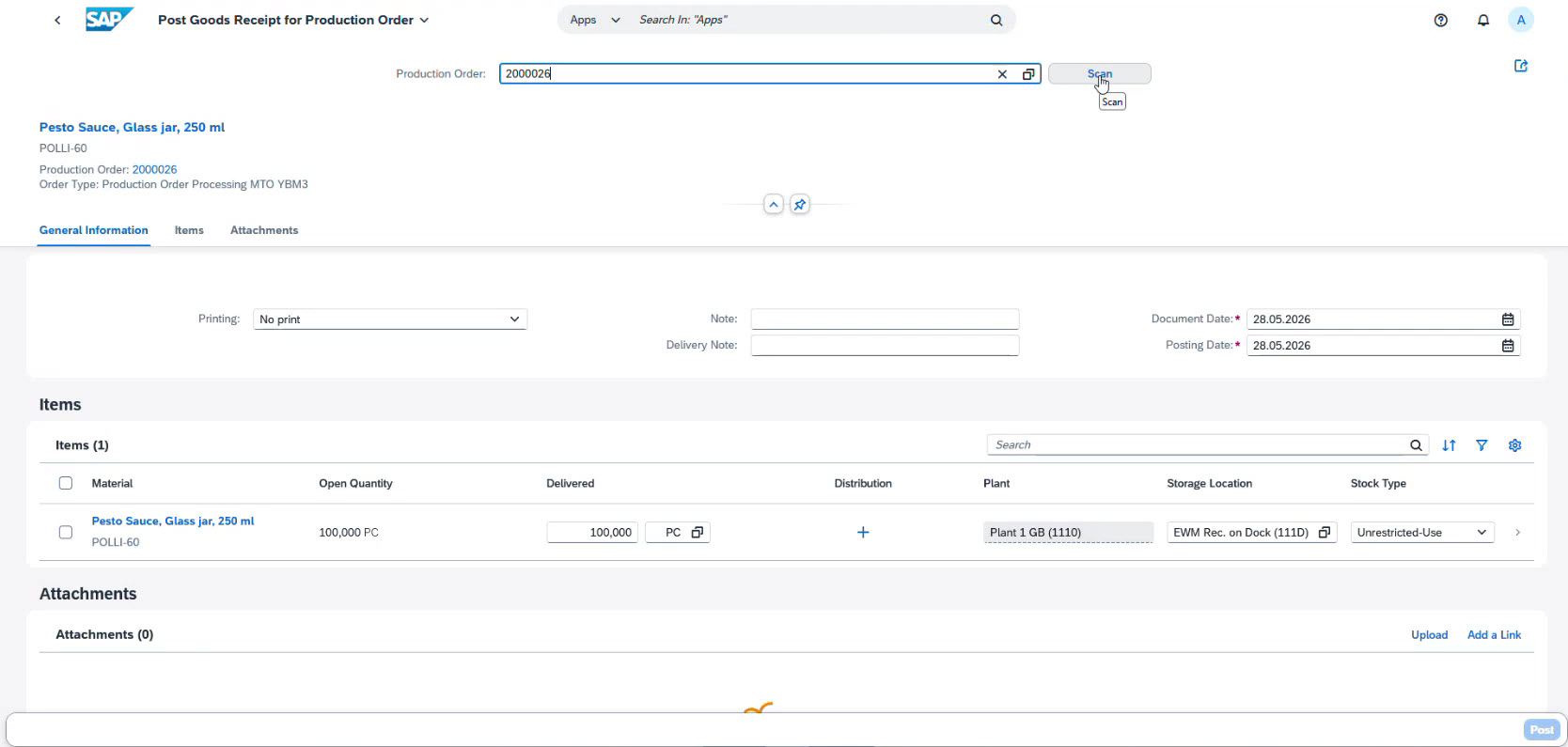Clear the Production Order field value
Viewport: 1568px width, 747px height.
click(1002, 74)
